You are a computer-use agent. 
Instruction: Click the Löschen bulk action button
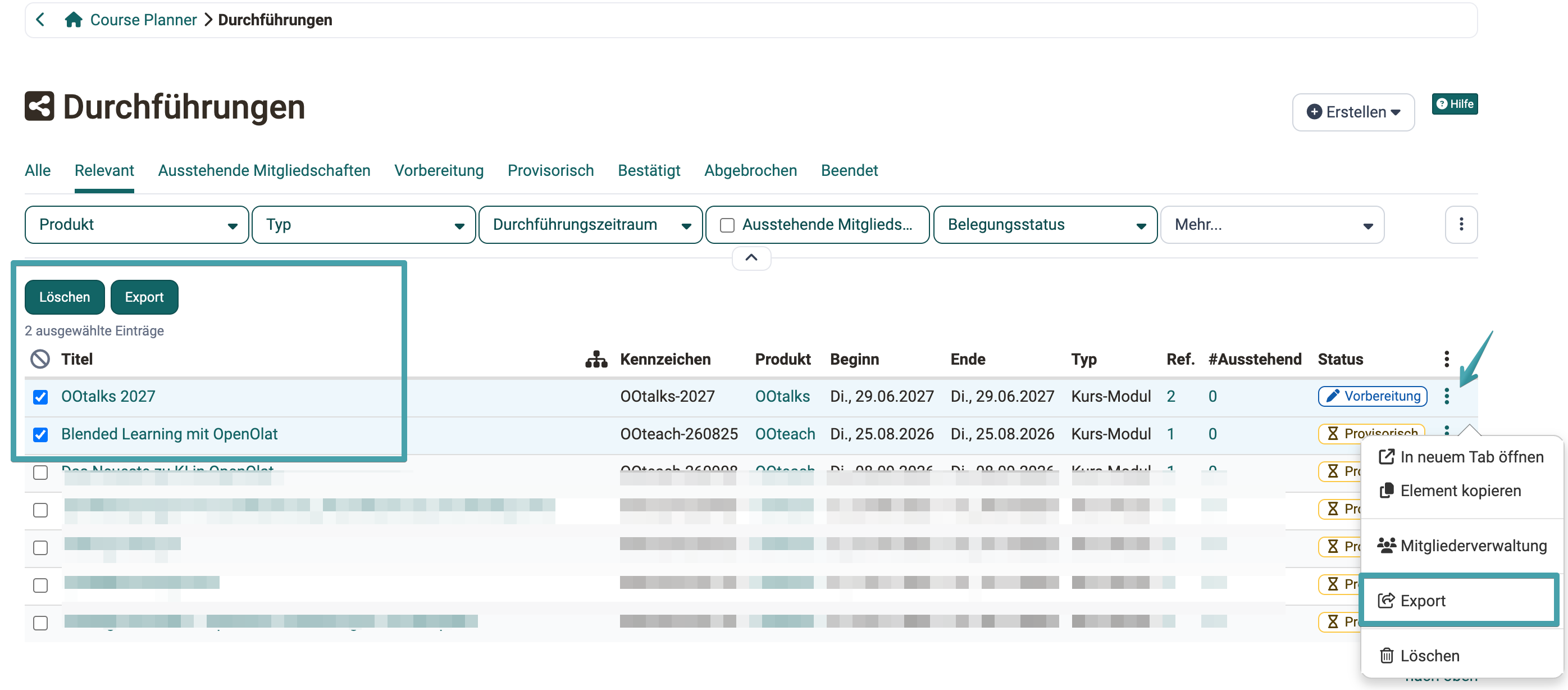point(65,297)
